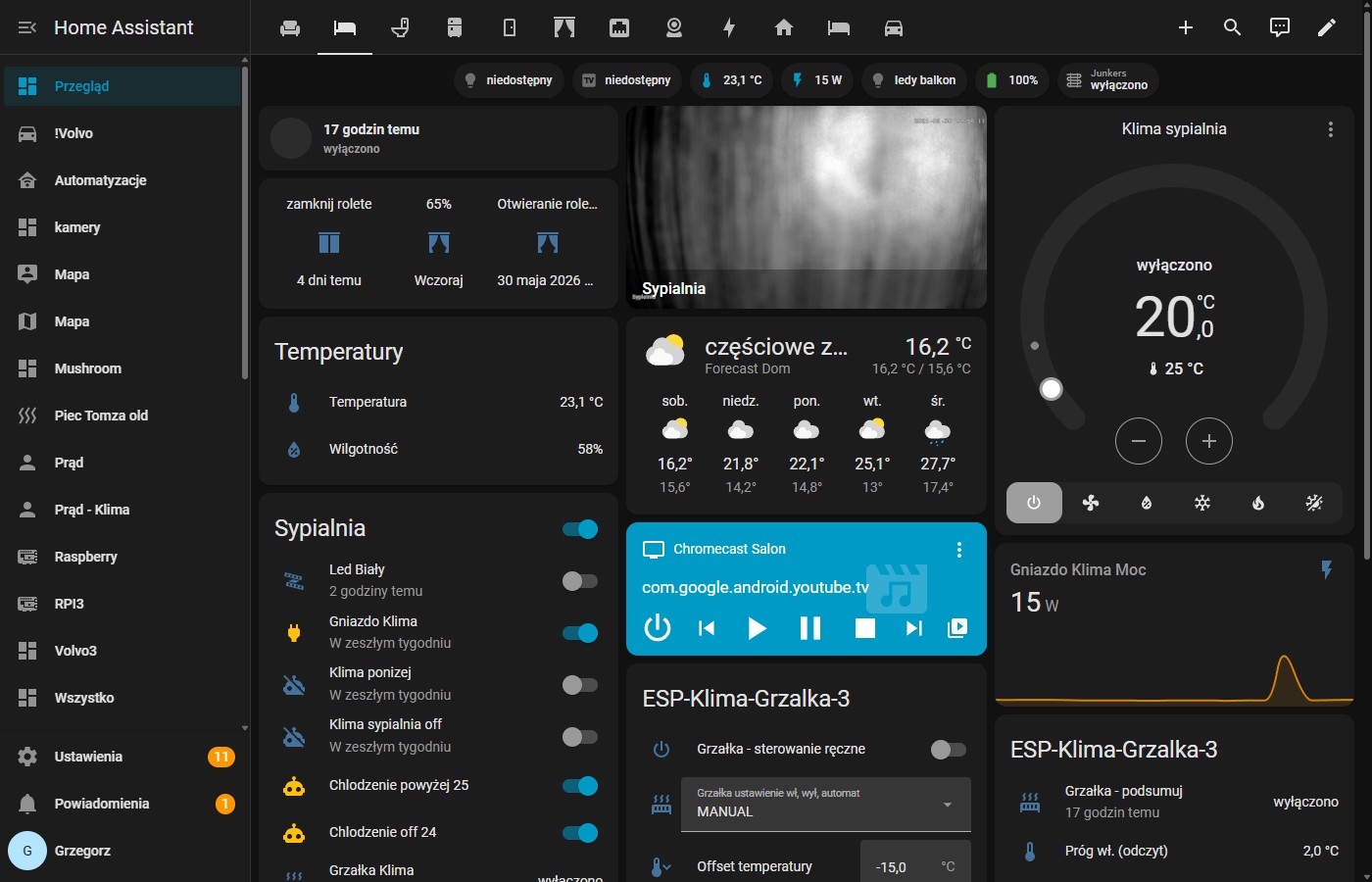Viewport: 1372px width, 882px height.
Task: Collapse the sidebar with the menu icon
Action: pos(27,27)
